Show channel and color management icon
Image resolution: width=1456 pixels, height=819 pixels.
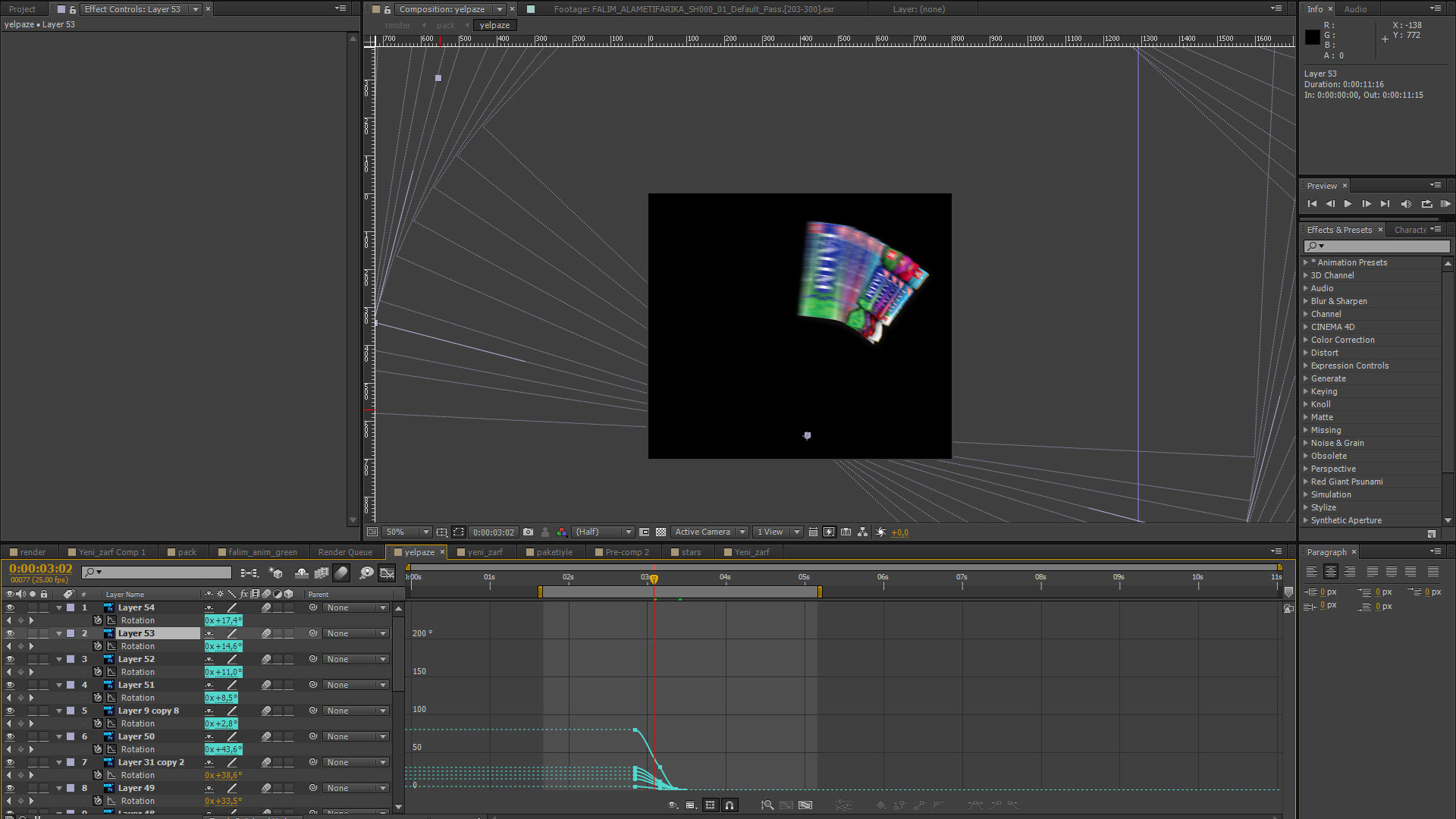click(561, 532)
